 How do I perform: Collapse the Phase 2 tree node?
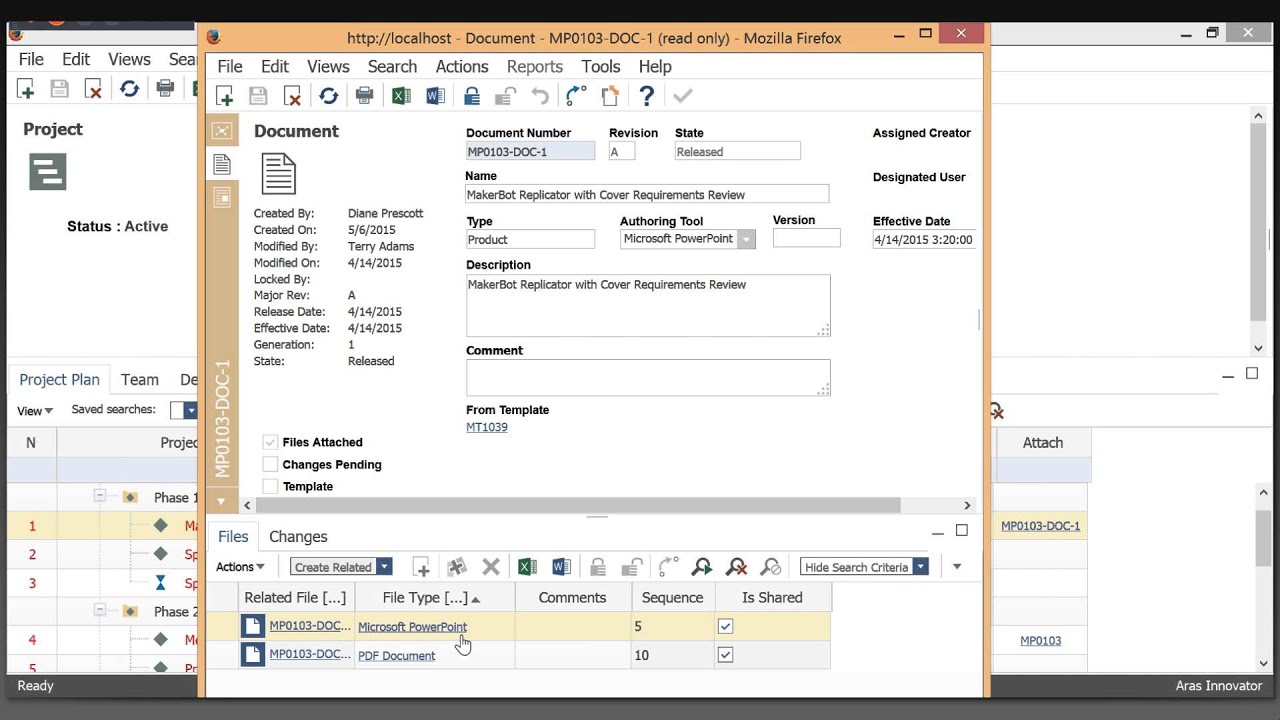point(99,610)
